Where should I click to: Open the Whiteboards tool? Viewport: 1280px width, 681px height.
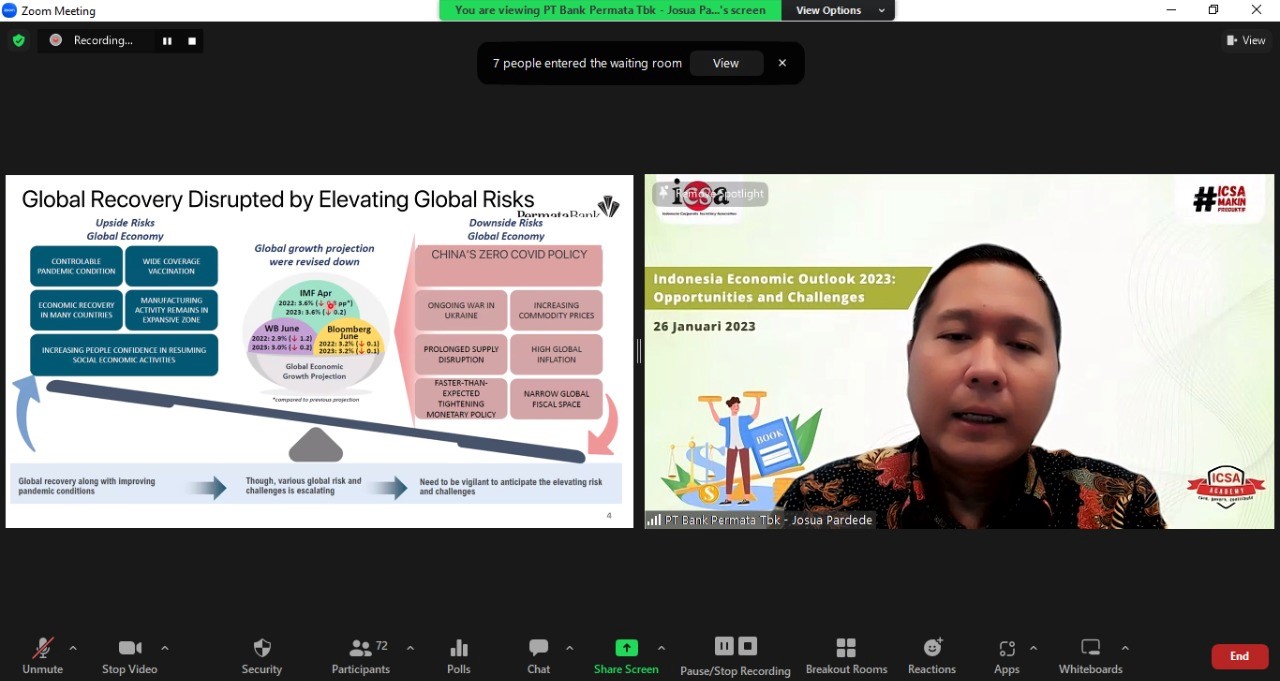(x=1090, y=655)
